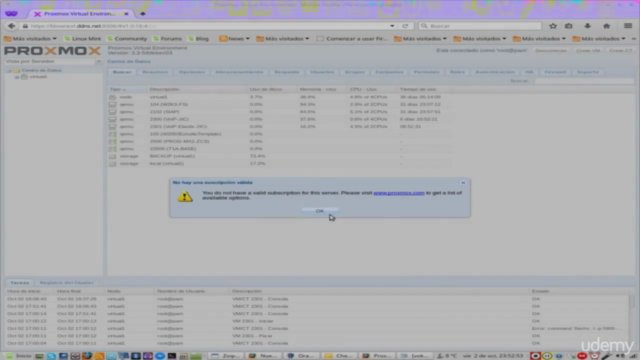Close the Proxmox Virtual Environment browser tab
640x360 pixels.
(126, 14)
